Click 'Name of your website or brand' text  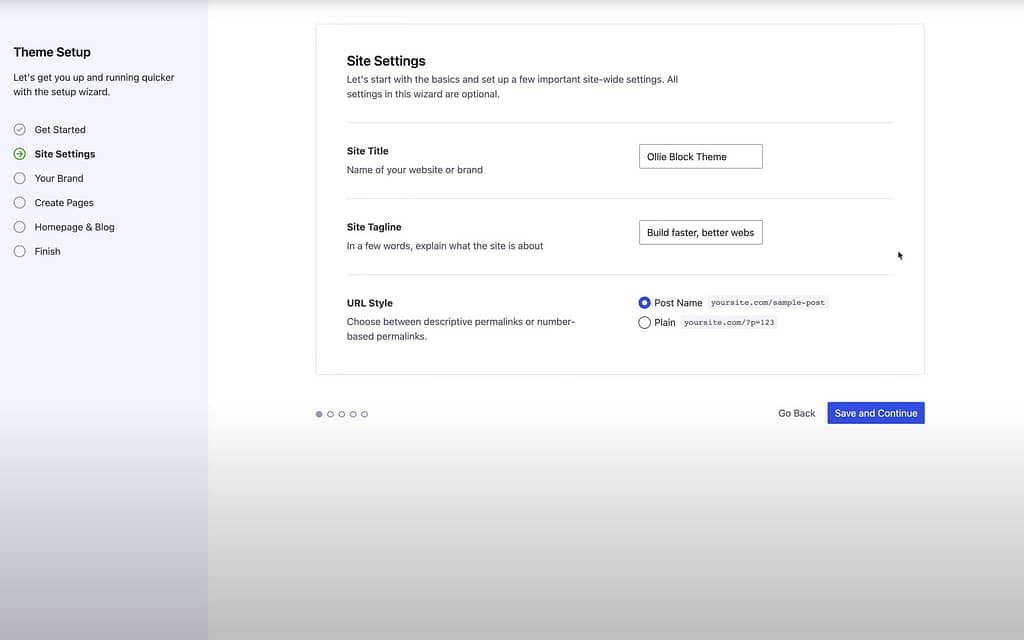pyautogui.click(x=415, y=170)
